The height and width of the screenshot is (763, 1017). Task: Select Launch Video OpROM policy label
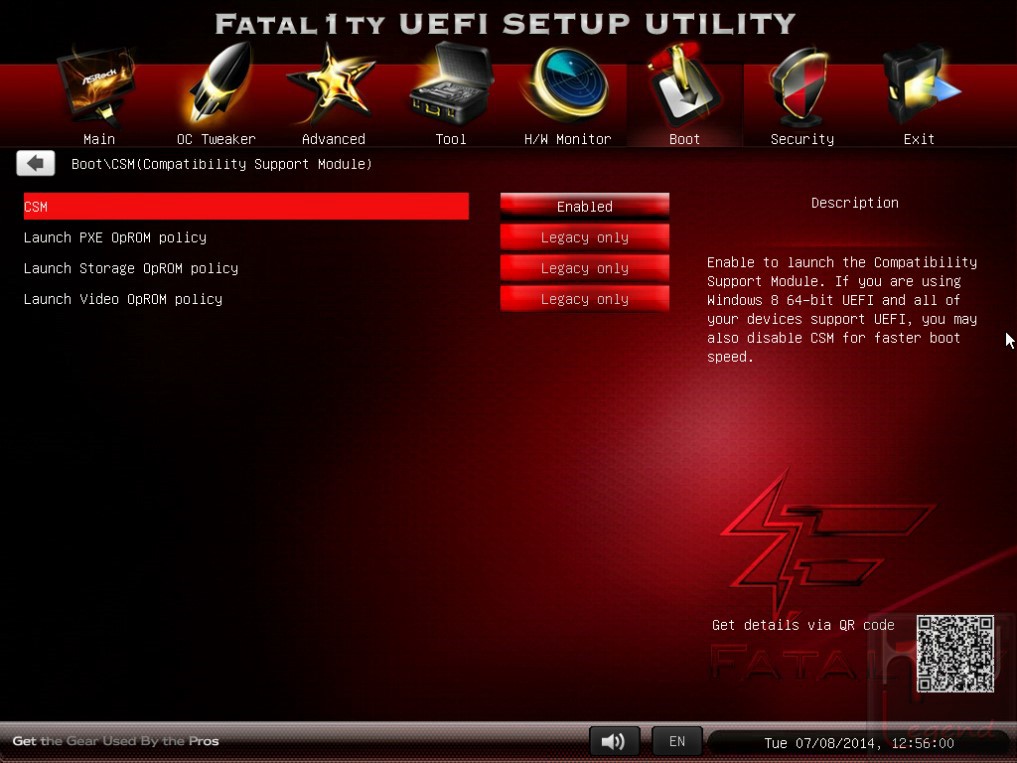123,299
